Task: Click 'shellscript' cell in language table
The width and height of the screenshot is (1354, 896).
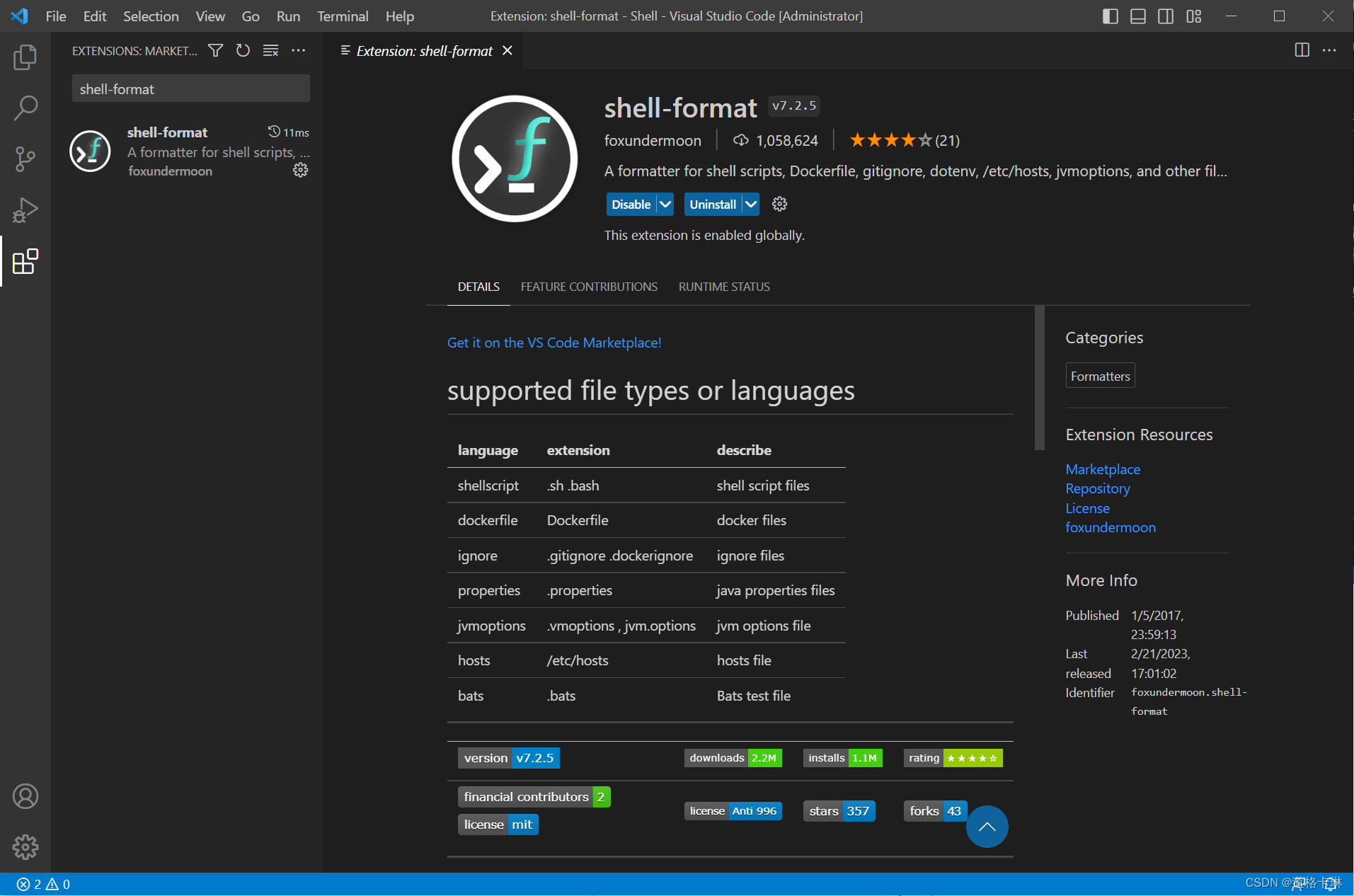Action: tap(488, 486)
